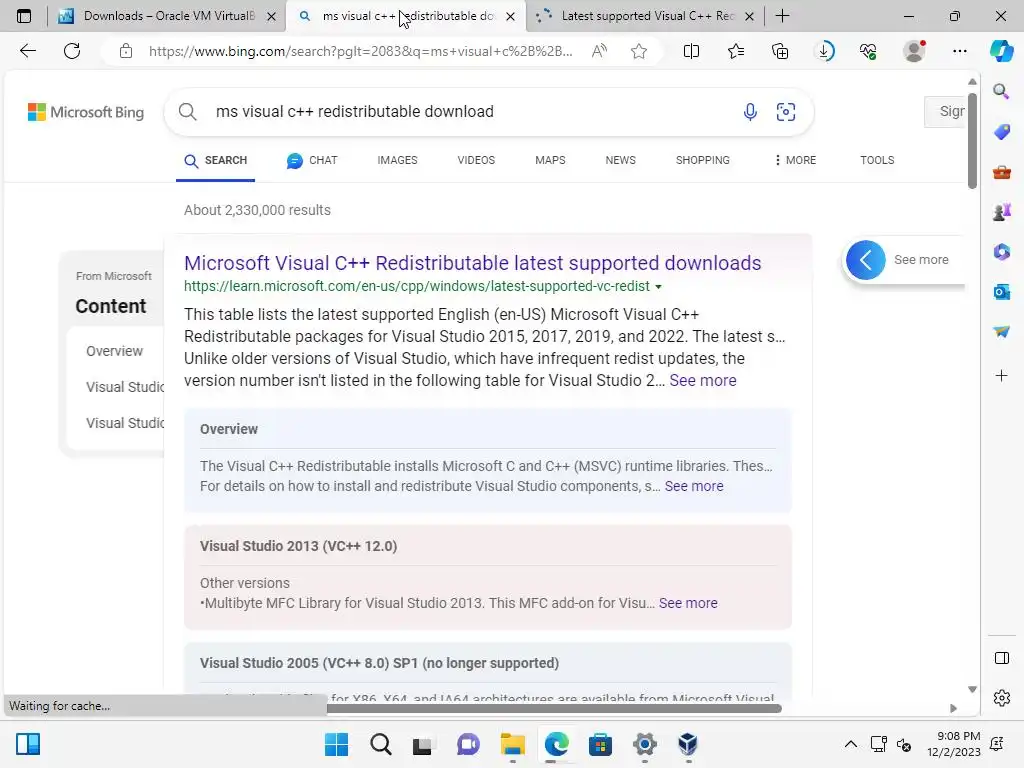The height and width of the screenshot is (768, 1024).
Task: Open Browser essentials heart icon
Action: (x=868, y=51)
